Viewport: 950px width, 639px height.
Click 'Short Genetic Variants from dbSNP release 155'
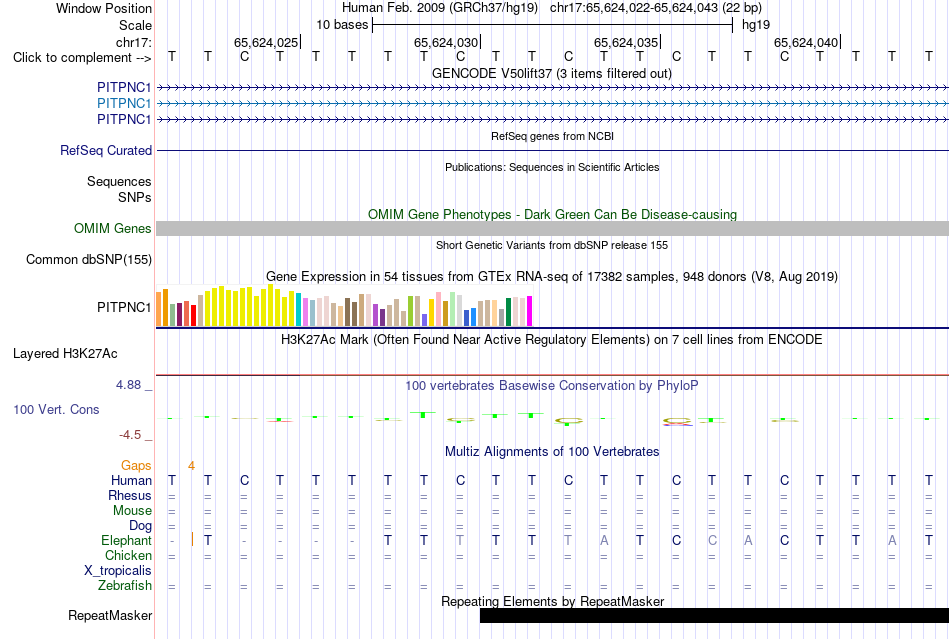(x=552, y=245)
